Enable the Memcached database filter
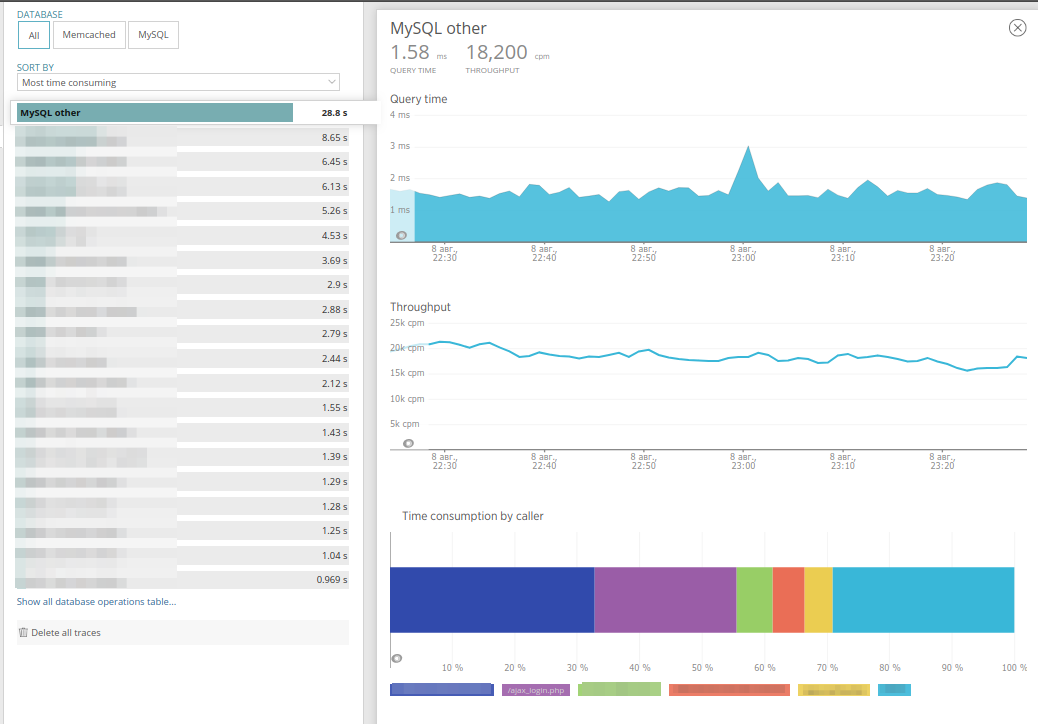The image size is (1038, 724). [x=89, y=34]
